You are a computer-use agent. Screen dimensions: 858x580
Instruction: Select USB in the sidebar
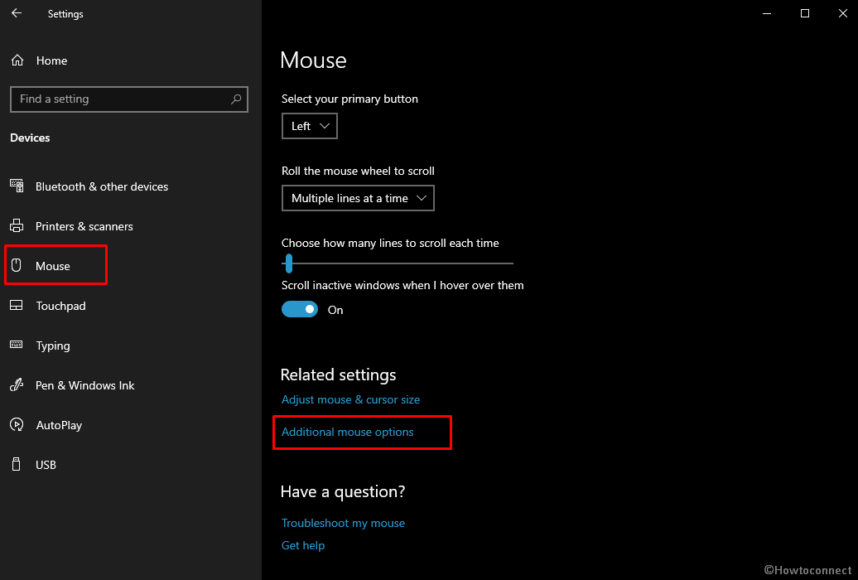[x=45, y=464]
